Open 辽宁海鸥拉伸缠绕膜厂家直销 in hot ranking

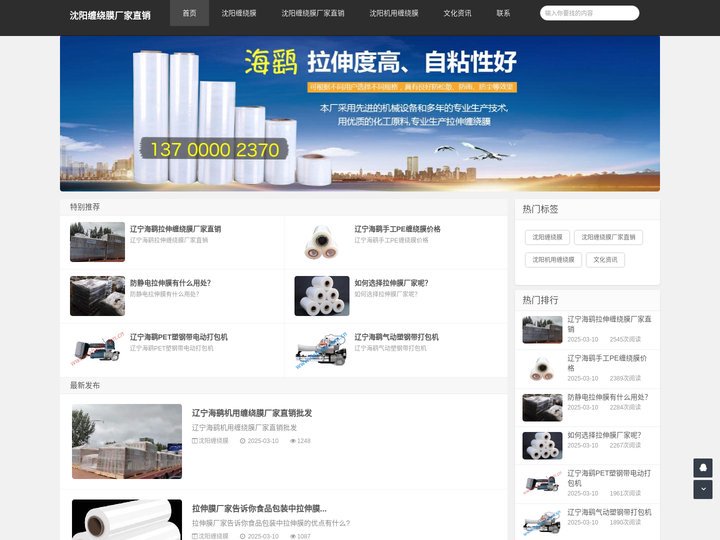(x=609, y=324)
